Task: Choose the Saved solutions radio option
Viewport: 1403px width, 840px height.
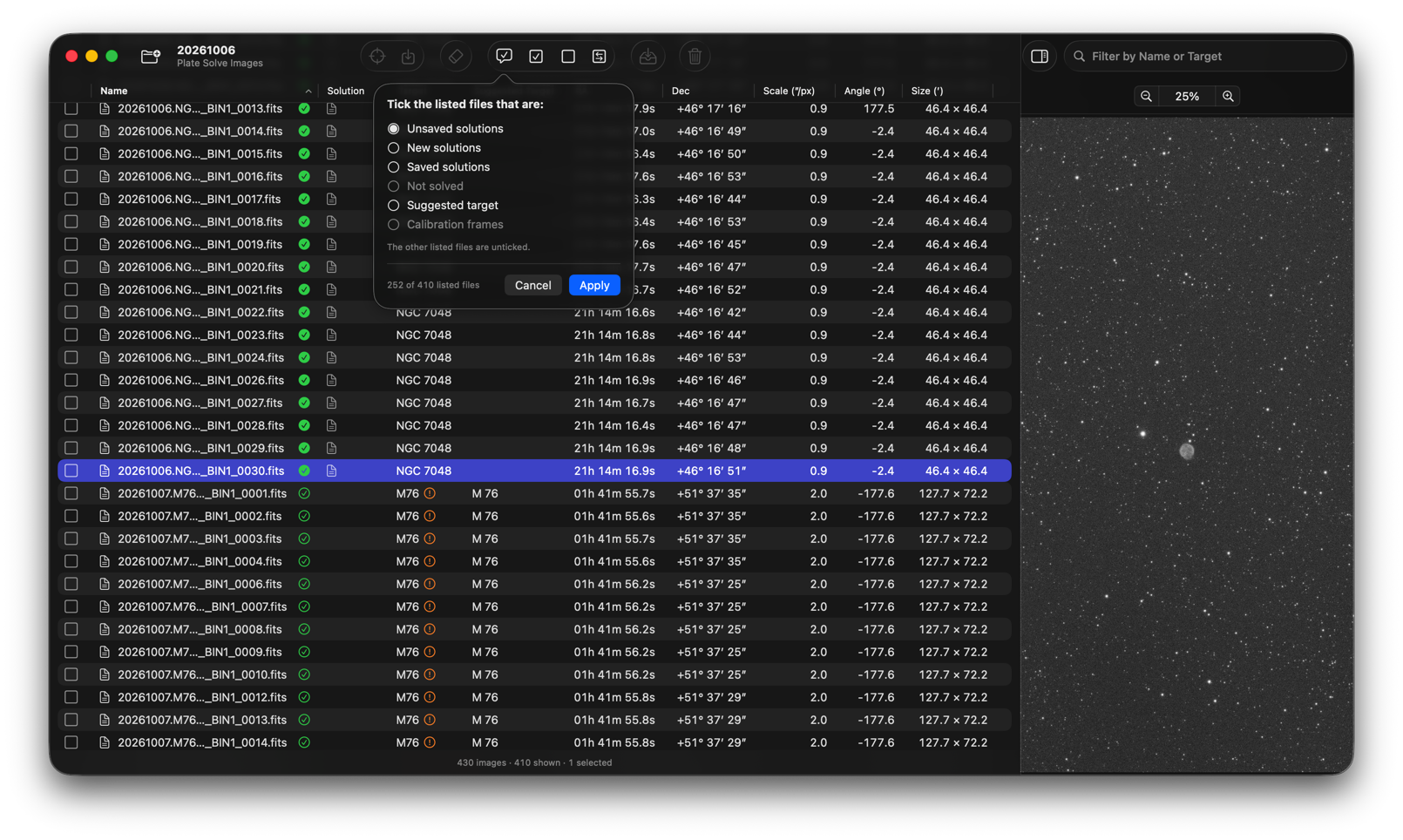Action: click(x=394, y=167)
